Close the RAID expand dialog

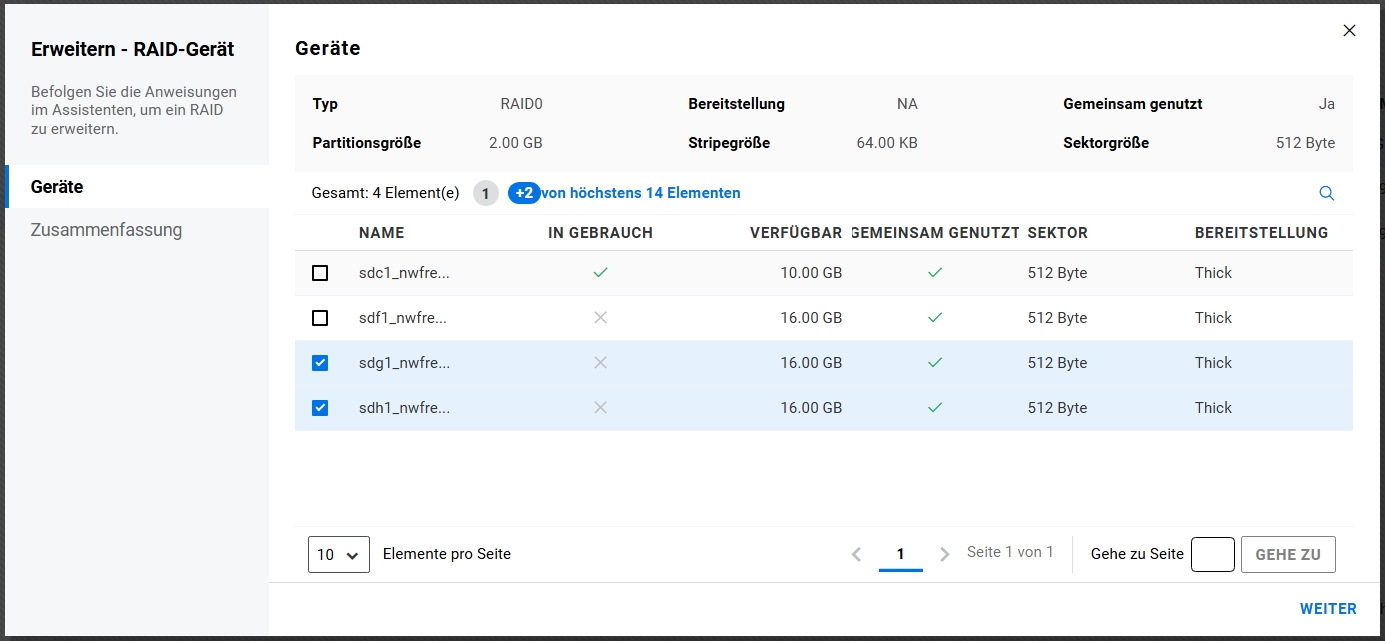point(1349,31)
